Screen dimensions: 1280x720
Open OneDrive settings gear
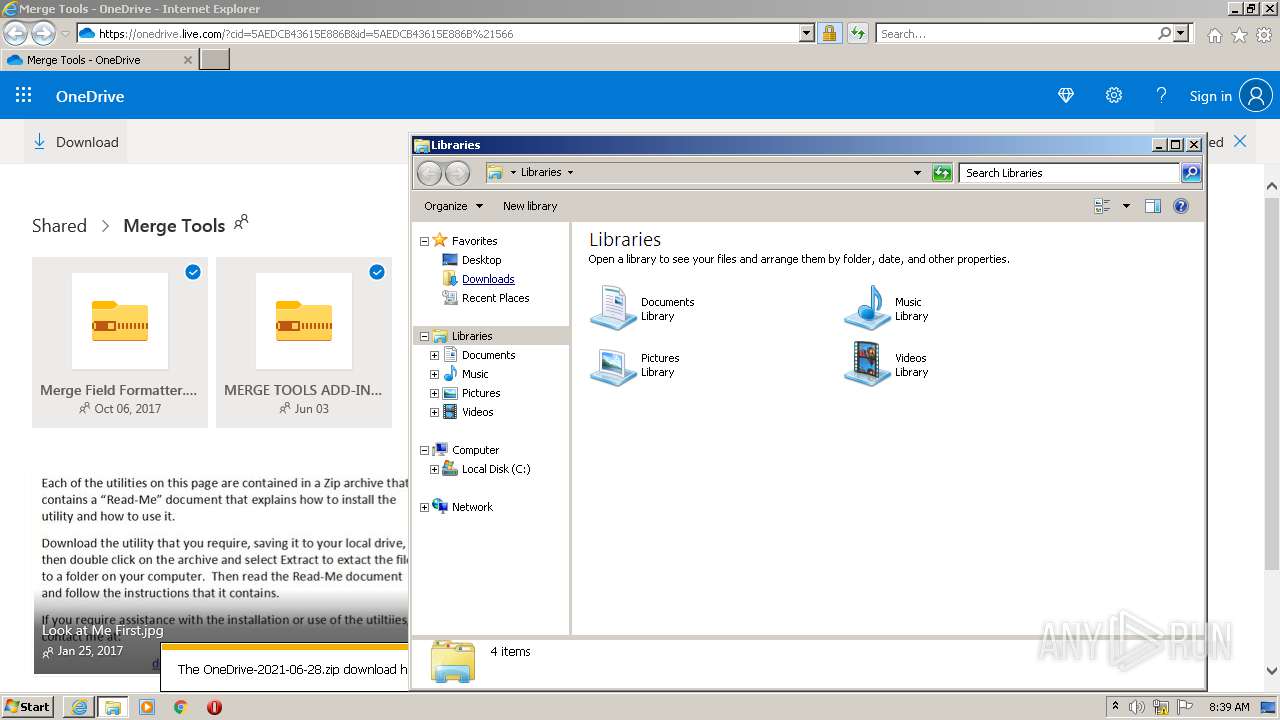[1114, 96]
